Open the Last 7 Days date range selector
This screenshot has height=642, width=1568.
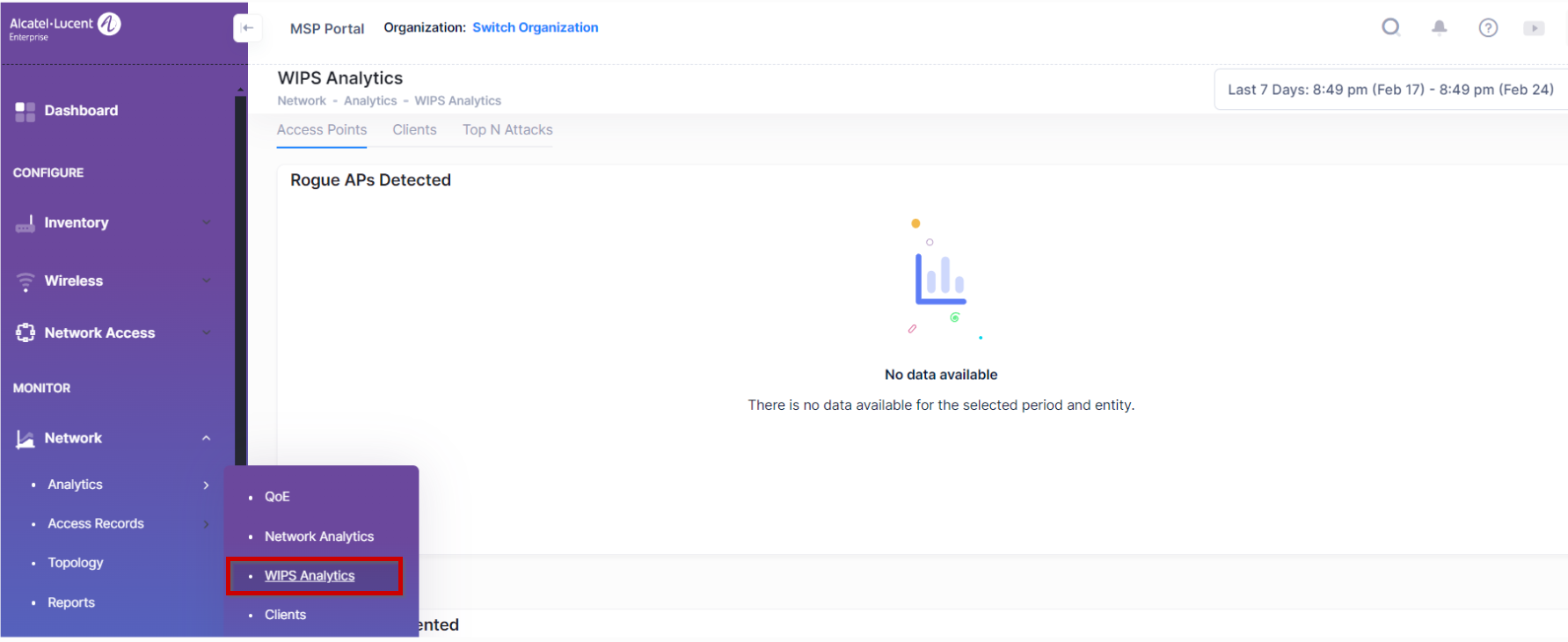(1389, 90)
